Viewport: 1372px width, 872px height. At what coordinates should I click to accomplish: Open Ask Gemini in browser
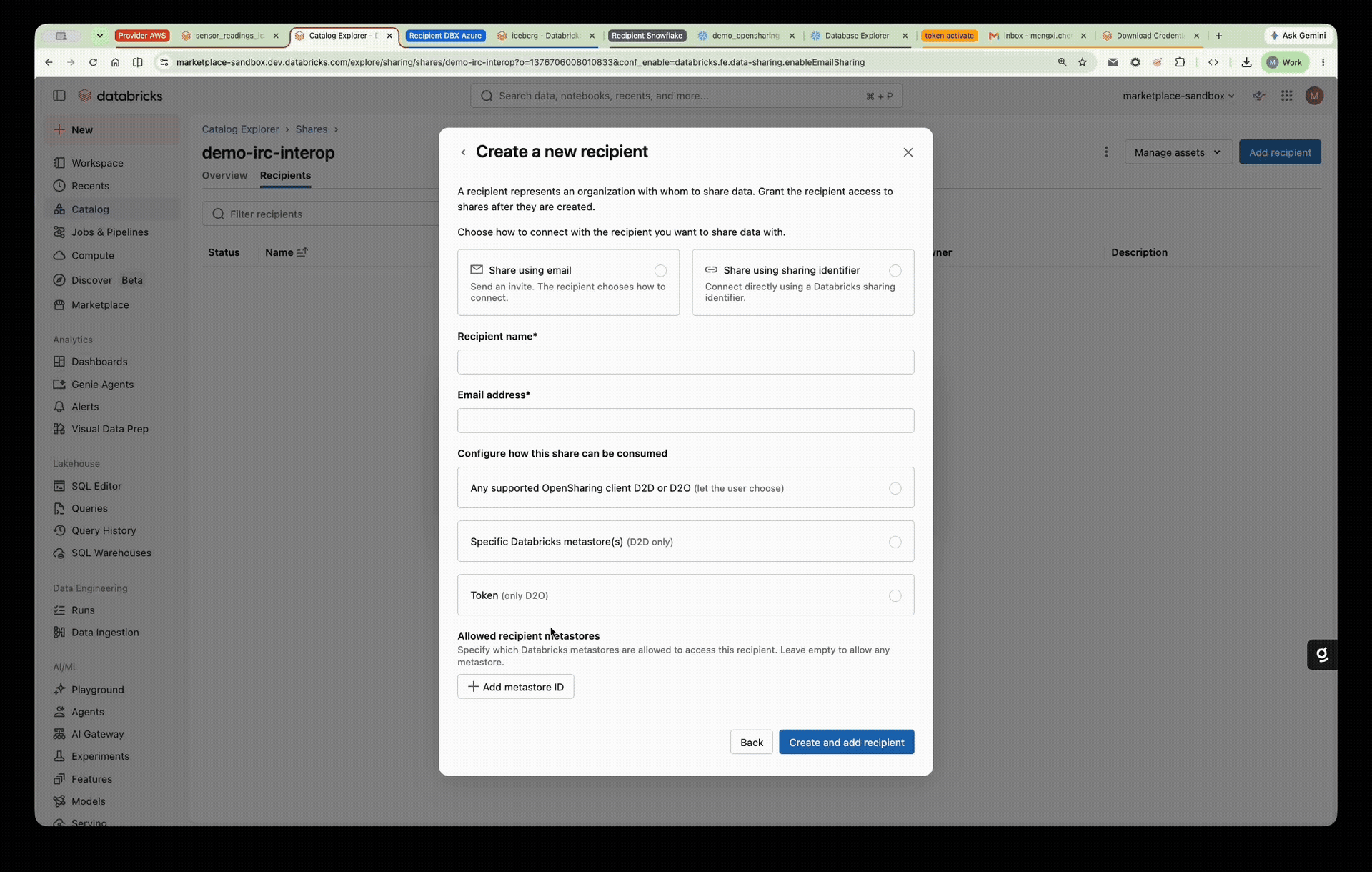click(1298, 36)
